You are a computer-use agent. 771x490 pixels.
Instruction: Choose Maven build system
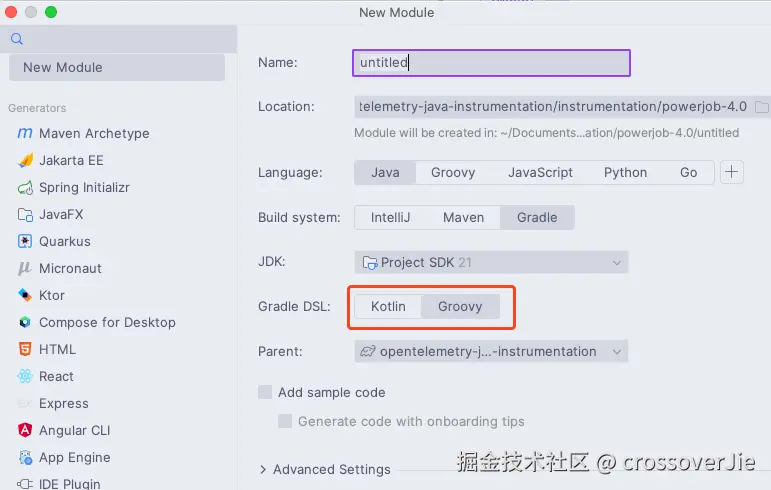point(463,217)
